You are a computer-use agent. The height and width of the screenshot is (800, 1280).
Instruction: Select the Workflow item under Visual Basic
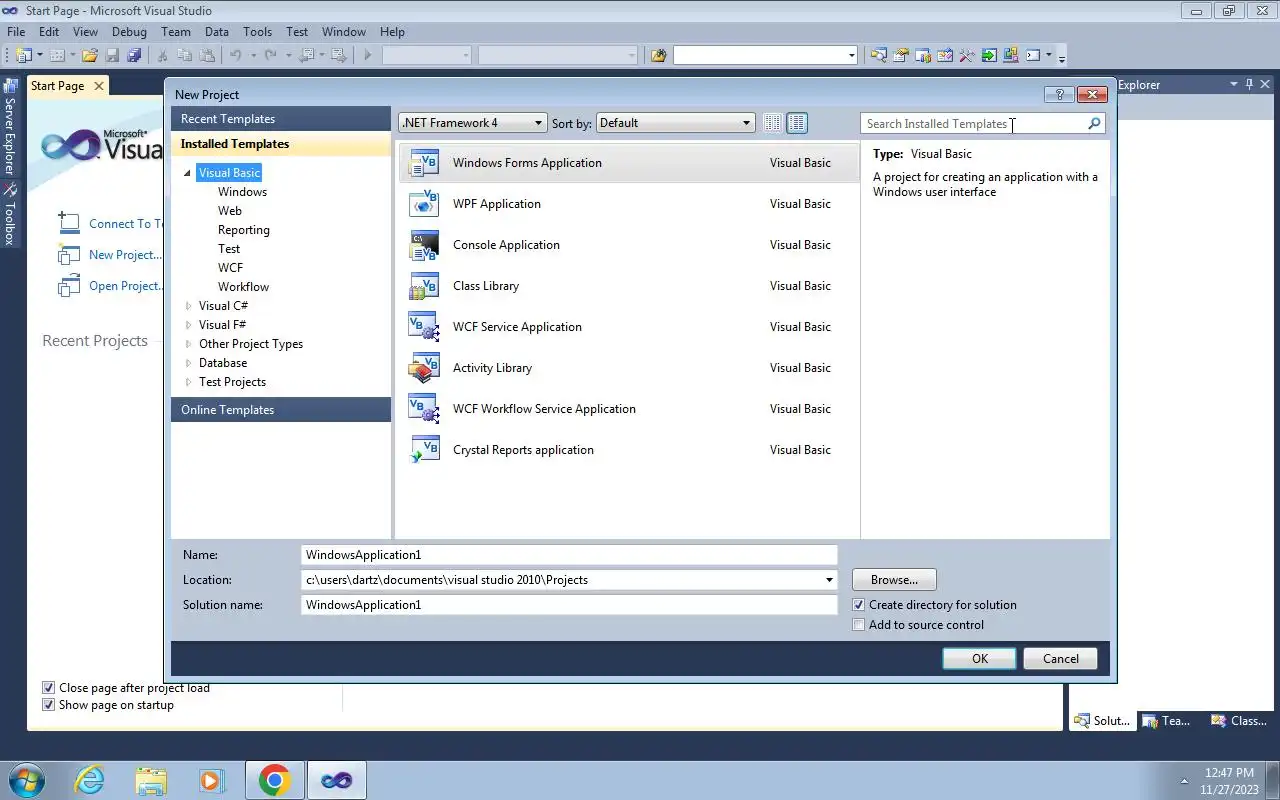(x=243, y=287)
